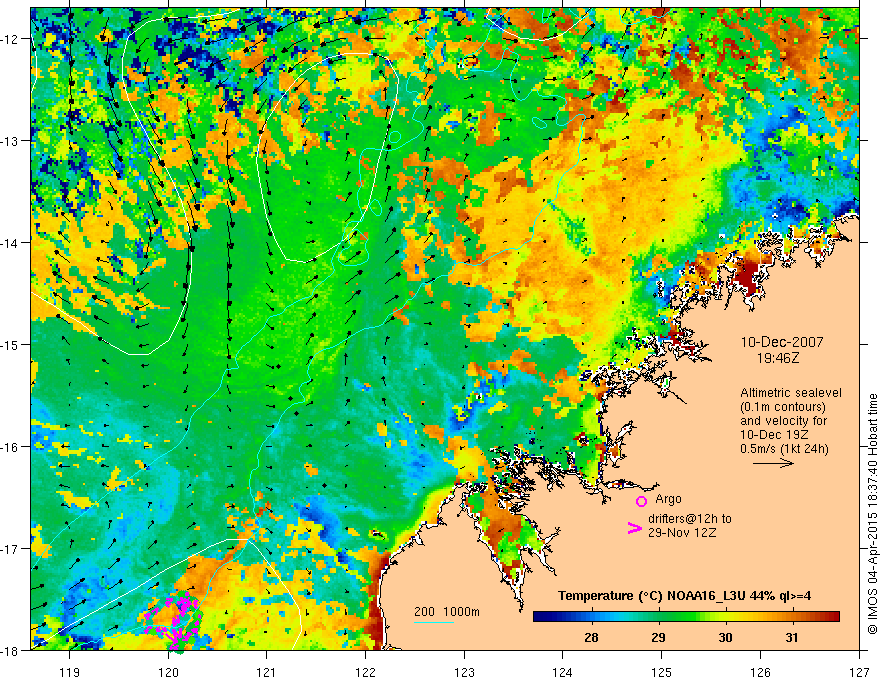Click the time label 19:46Z
The image size is (880, 680).
tap(777, 358)
